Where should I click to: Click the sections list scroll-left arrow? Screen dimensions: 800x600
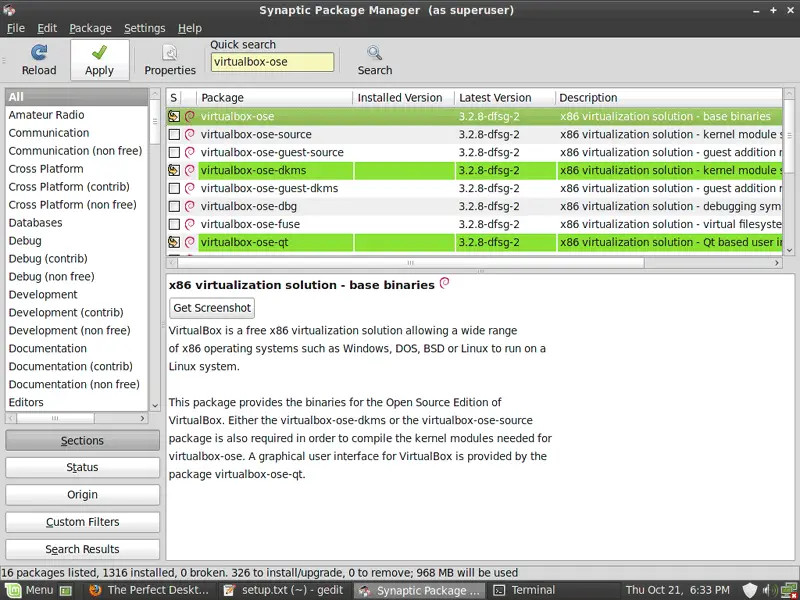pos(11,418)
